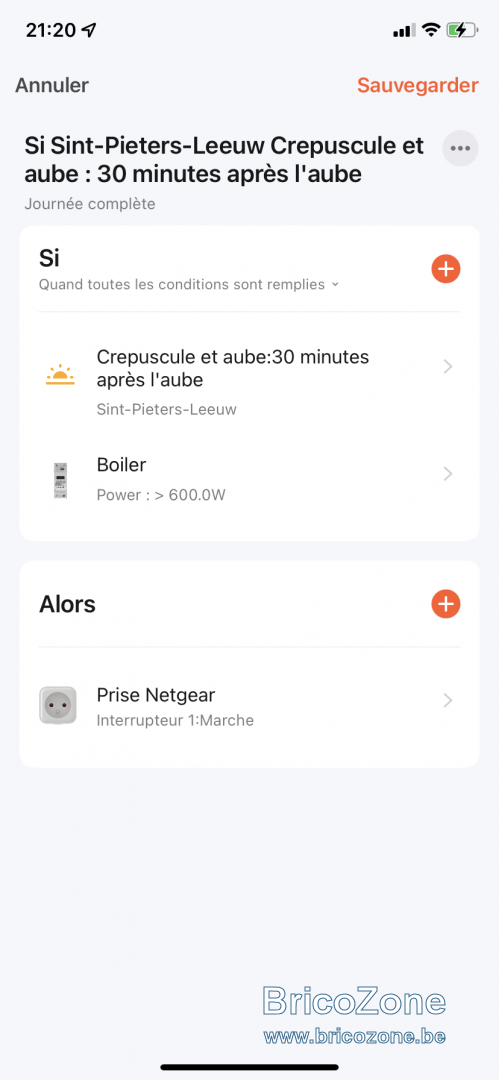
Task: Tap the Wi-Fi status icon
Action: pos(431,30)
